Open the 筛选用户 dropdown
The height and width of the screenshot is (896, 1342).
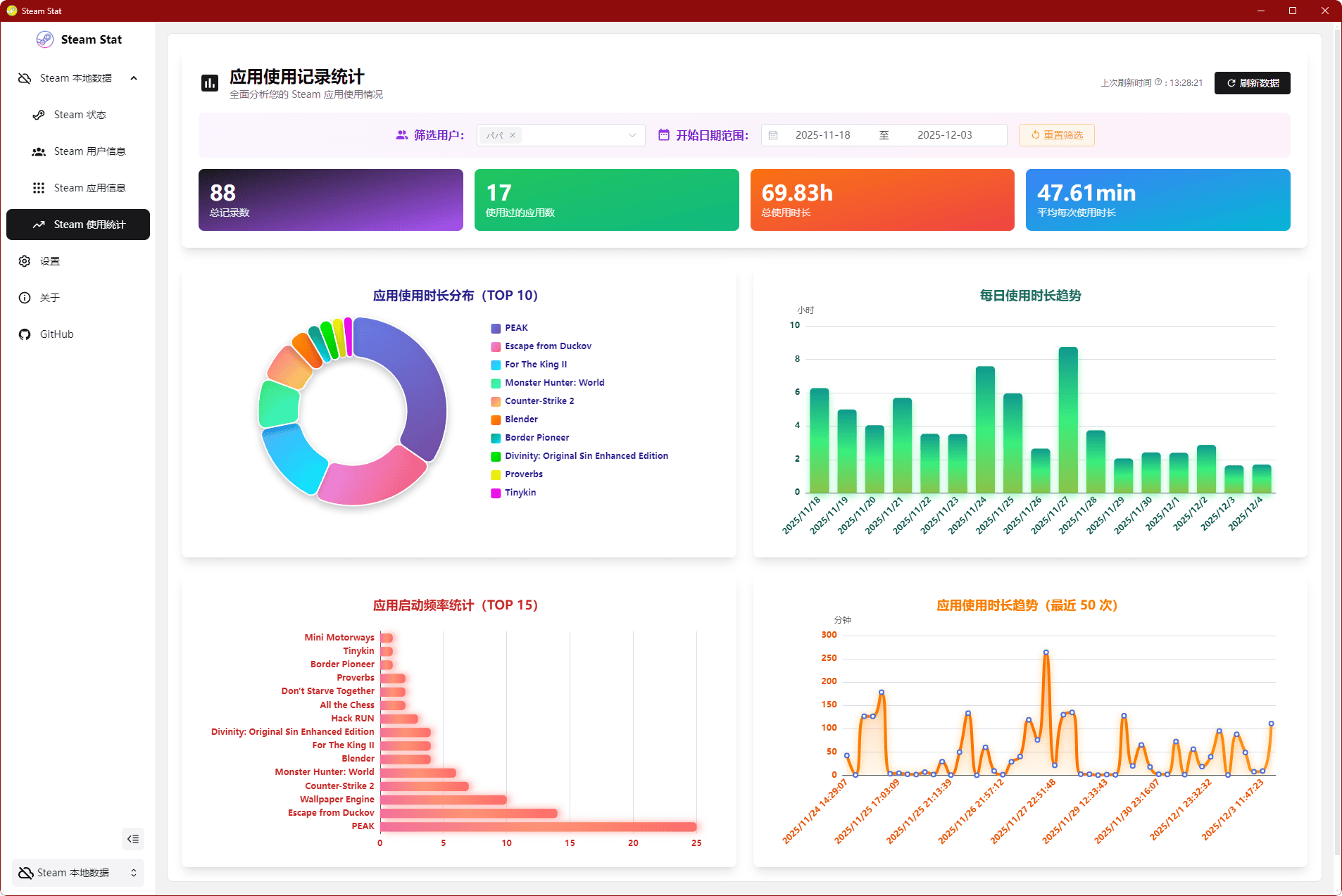[x=598, y=134]
